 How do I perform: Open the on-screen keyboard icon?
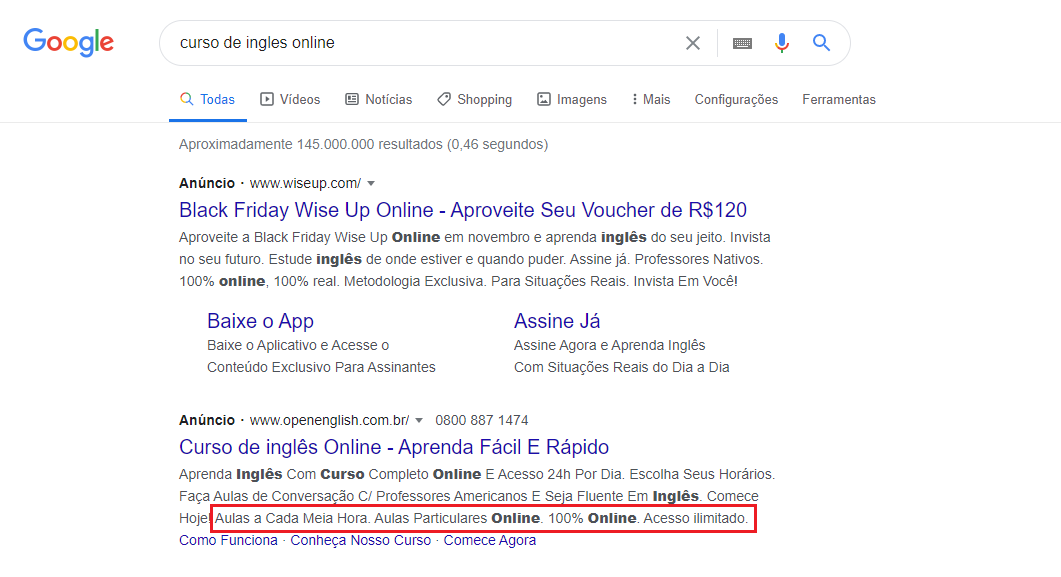[x=742, y=43]
